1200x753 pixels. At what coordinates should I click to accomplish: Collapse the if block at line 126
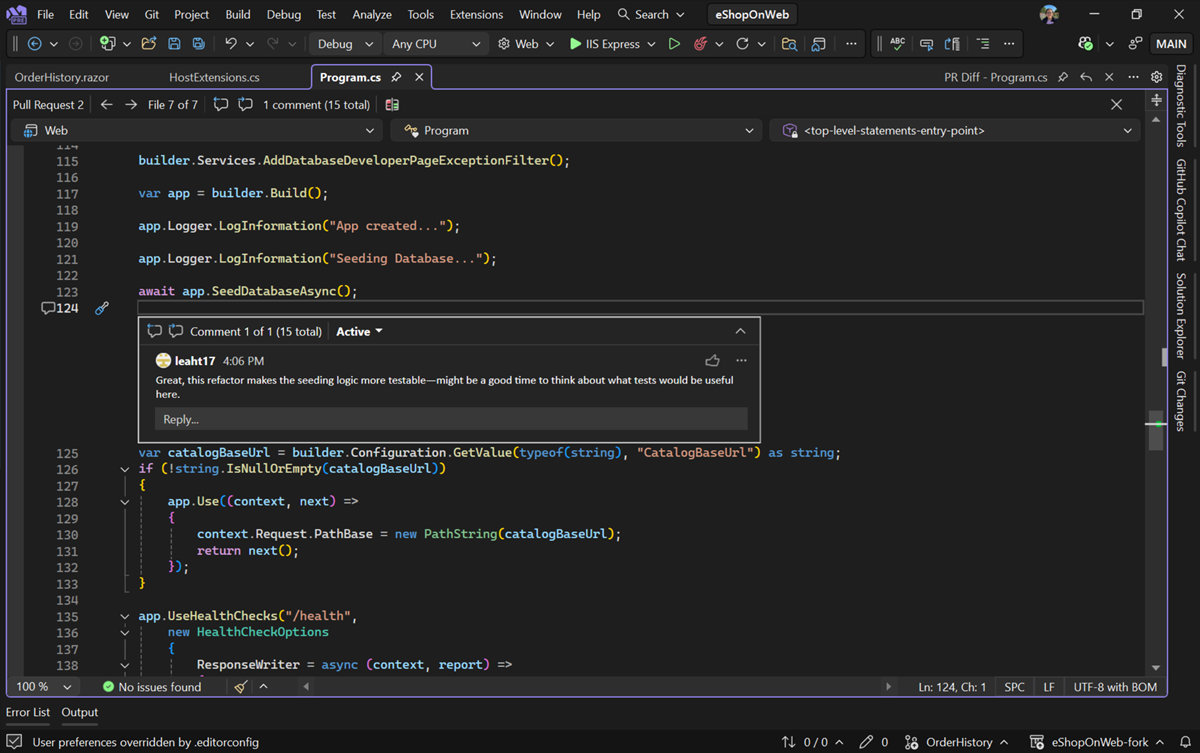pyautogui.click(x=124, y=468)
